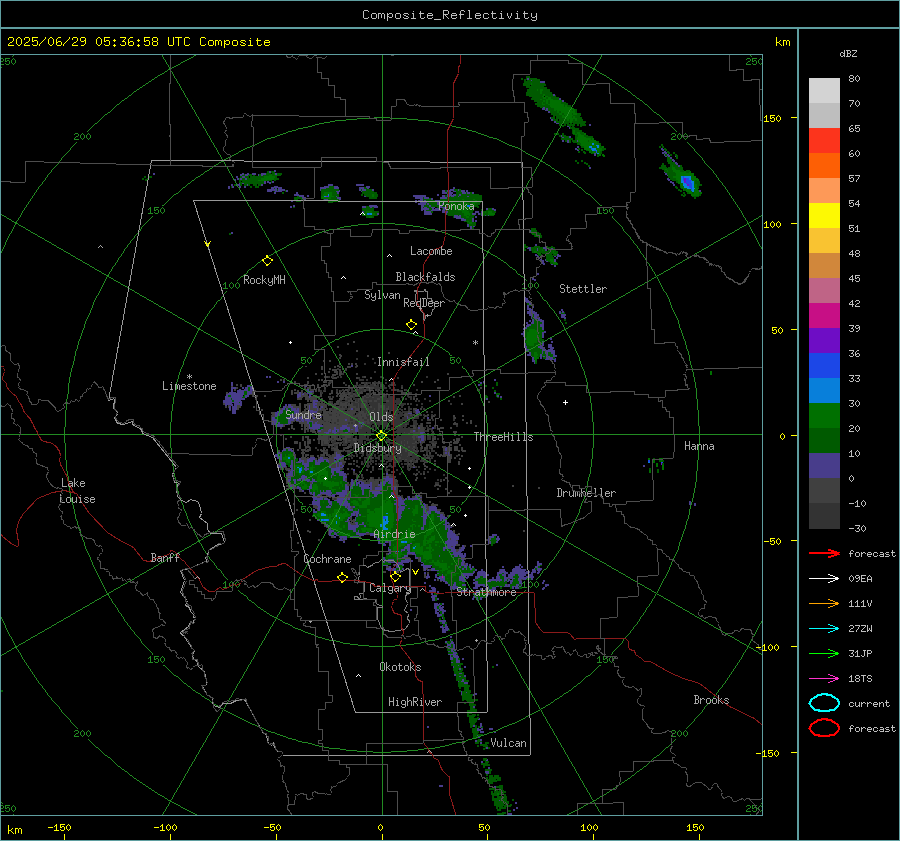Screen dimensions: 900x841
Task: Click the Blackfalds city label
Action: tap(425, 277)
